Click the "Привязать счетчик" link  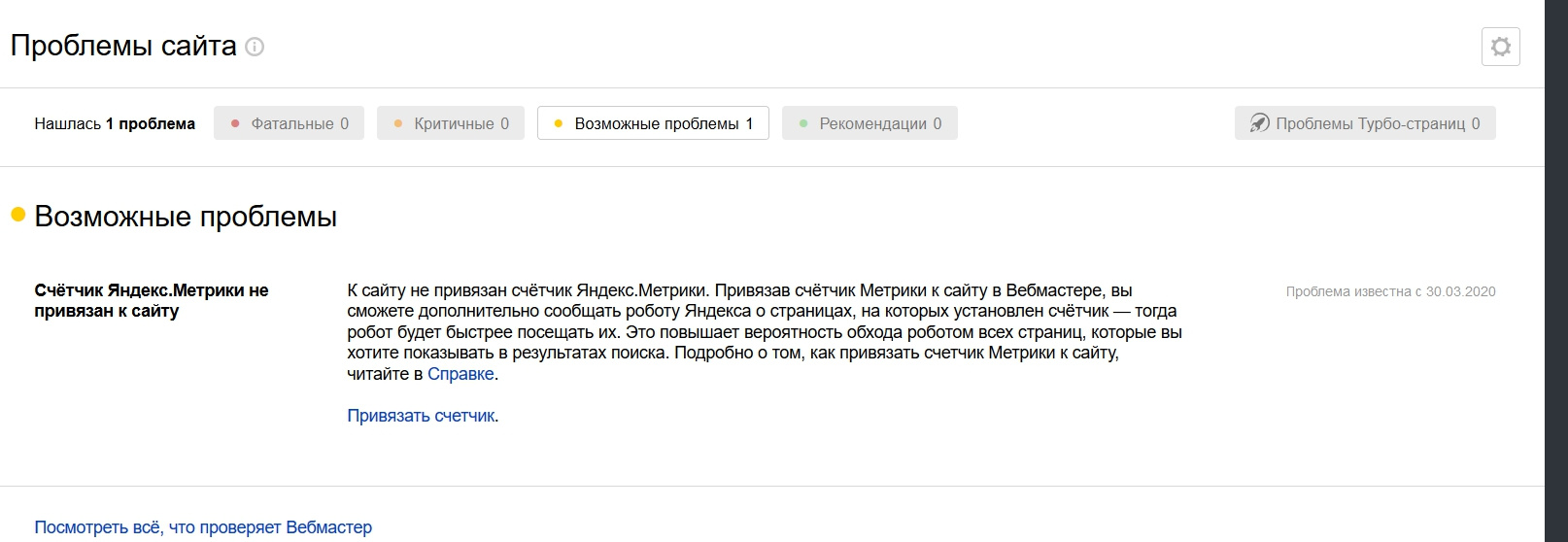click(421, 416)
